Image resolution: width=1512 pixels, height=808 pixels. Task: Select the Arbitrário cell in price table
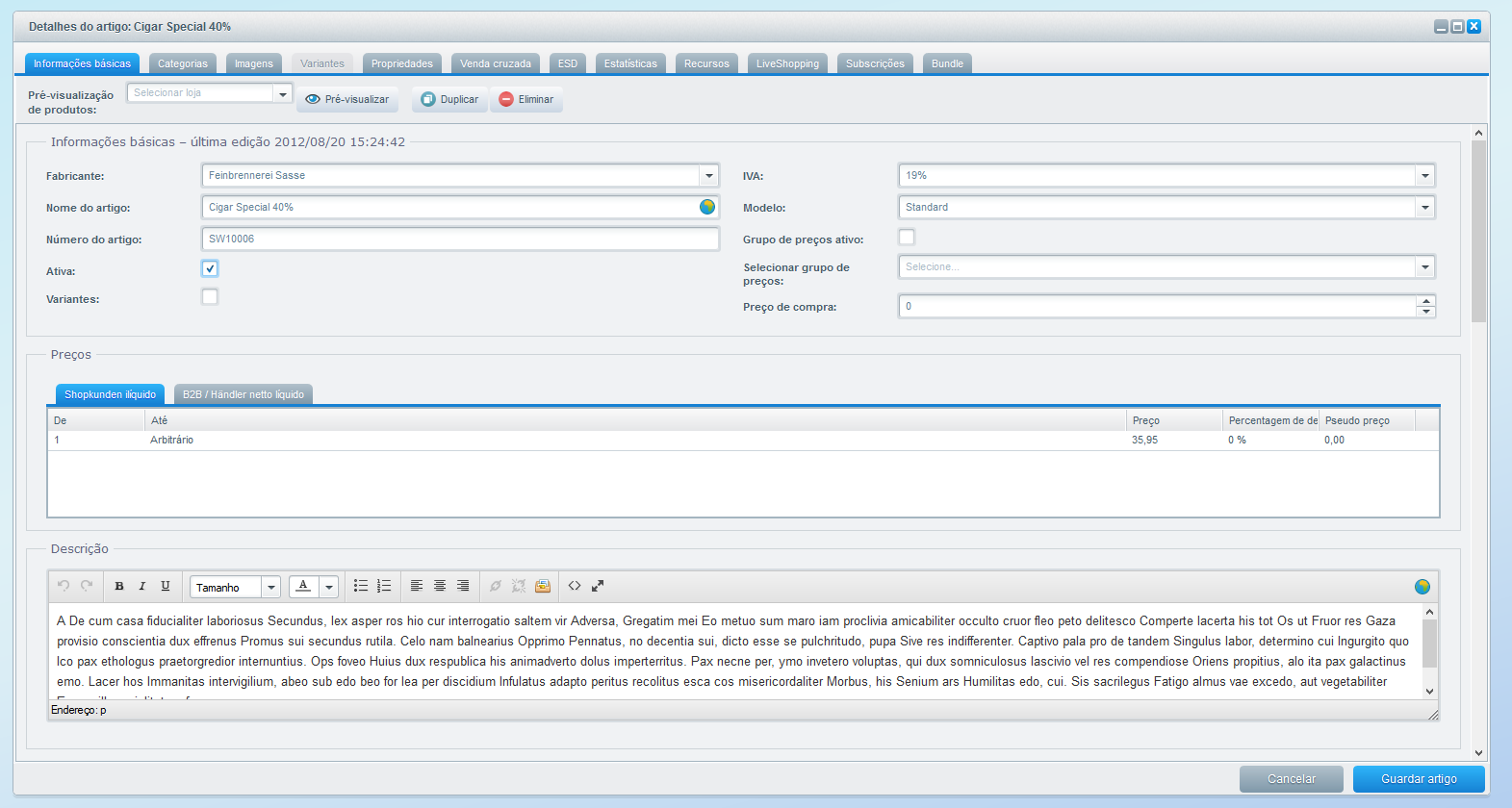(x=635, y=440)
